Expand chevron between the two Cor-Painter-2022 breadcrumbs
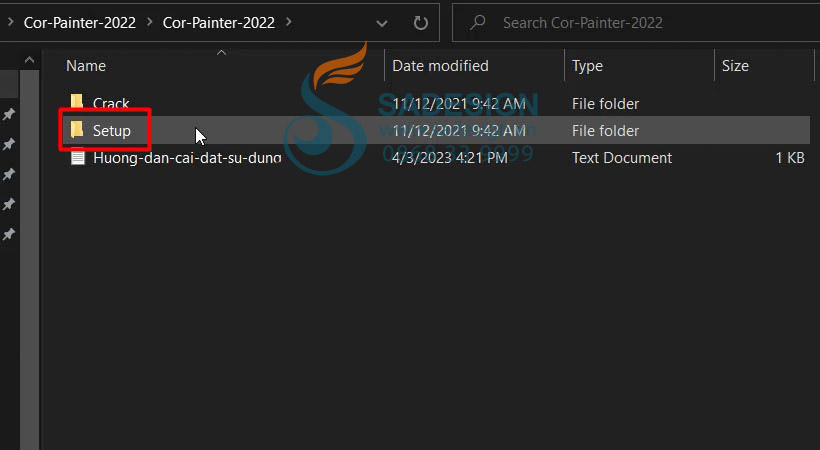This screenshot has width=820, height=450. [150, 22]
